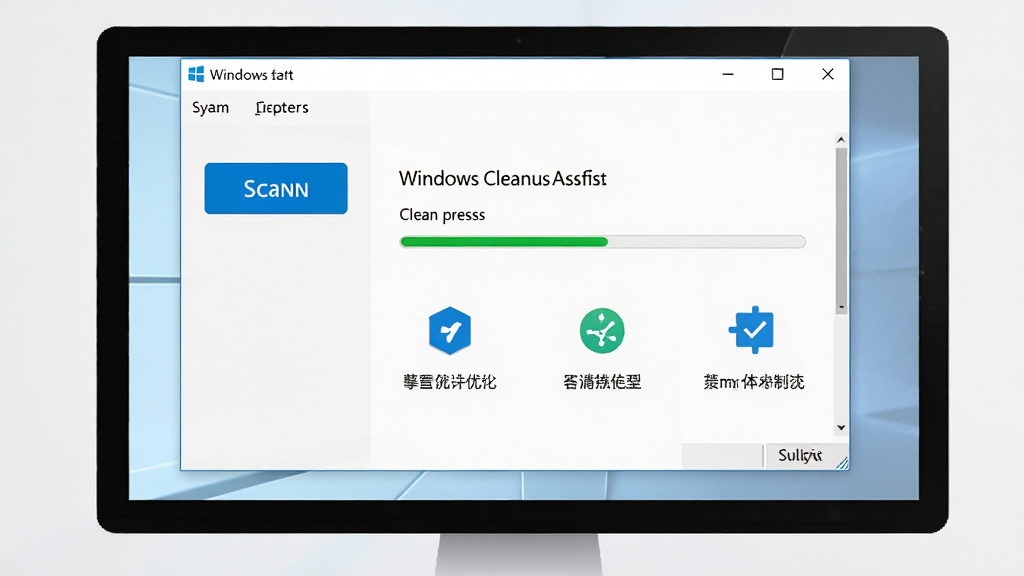Click the Windows logo in title bar
Image resolution: width=1024 pixels, height=576 pixels.
click(x=196, y=74)
